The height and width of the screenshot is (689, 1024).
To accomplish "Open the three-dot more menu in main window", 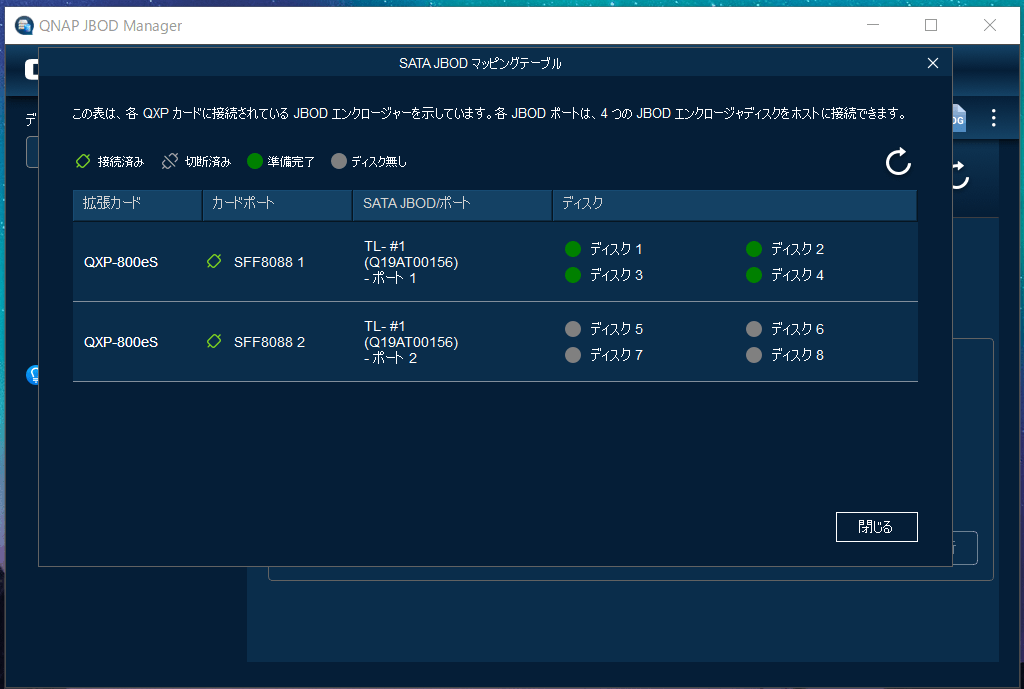I will (x=993, y=118).
